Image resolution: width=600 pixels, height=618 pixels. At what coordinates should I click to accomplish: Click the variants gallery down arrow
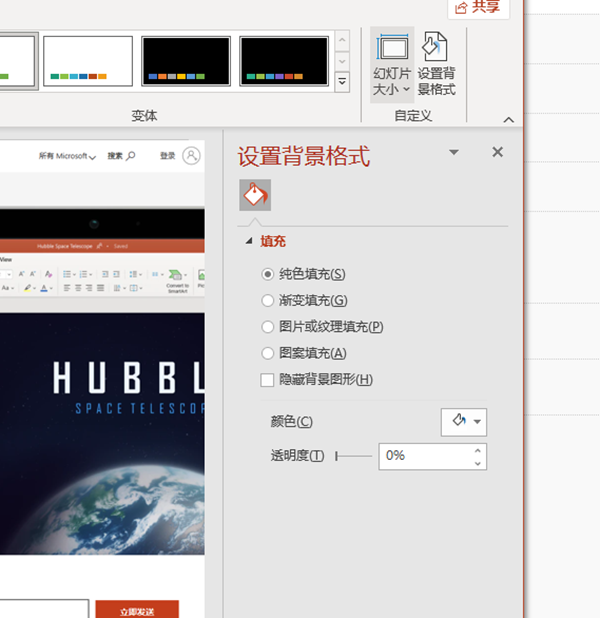(x=342, y=61)
